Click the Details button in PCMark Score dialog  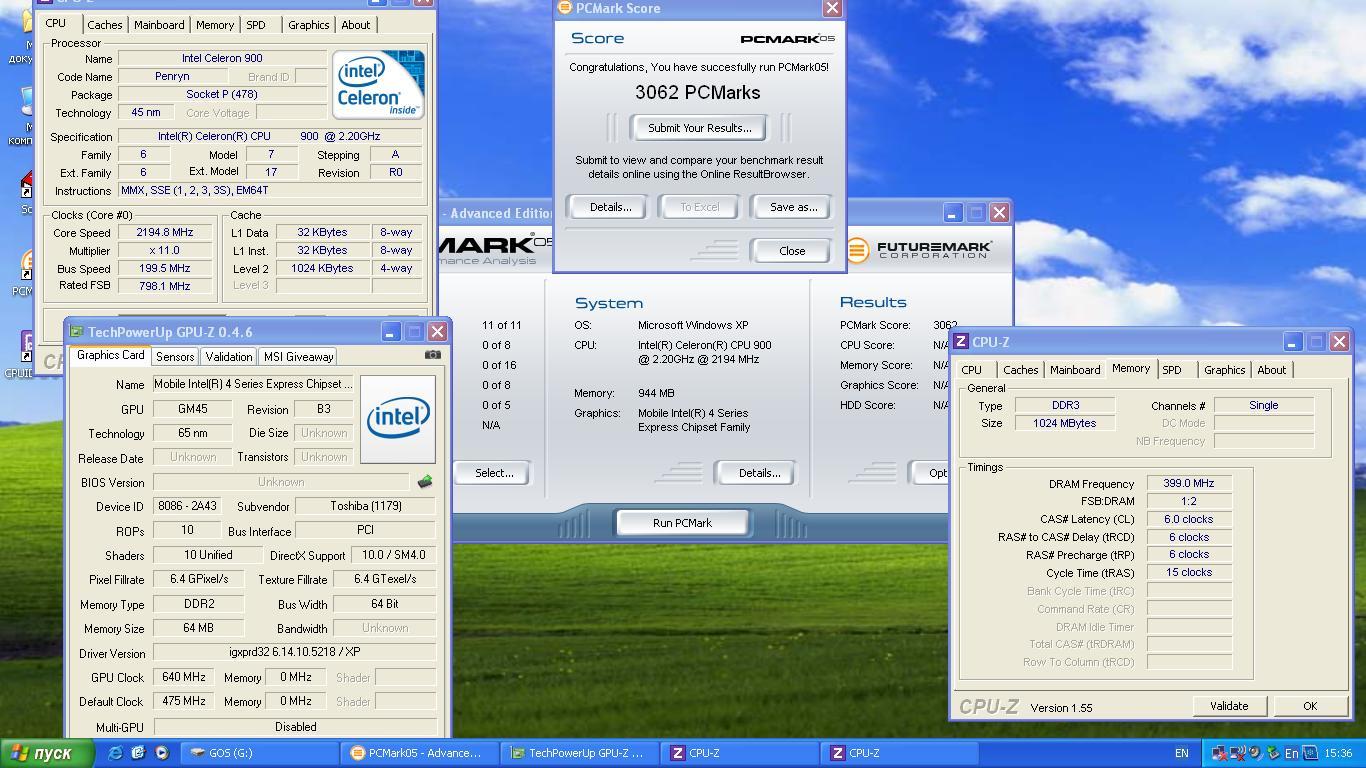tap(610, 207)
